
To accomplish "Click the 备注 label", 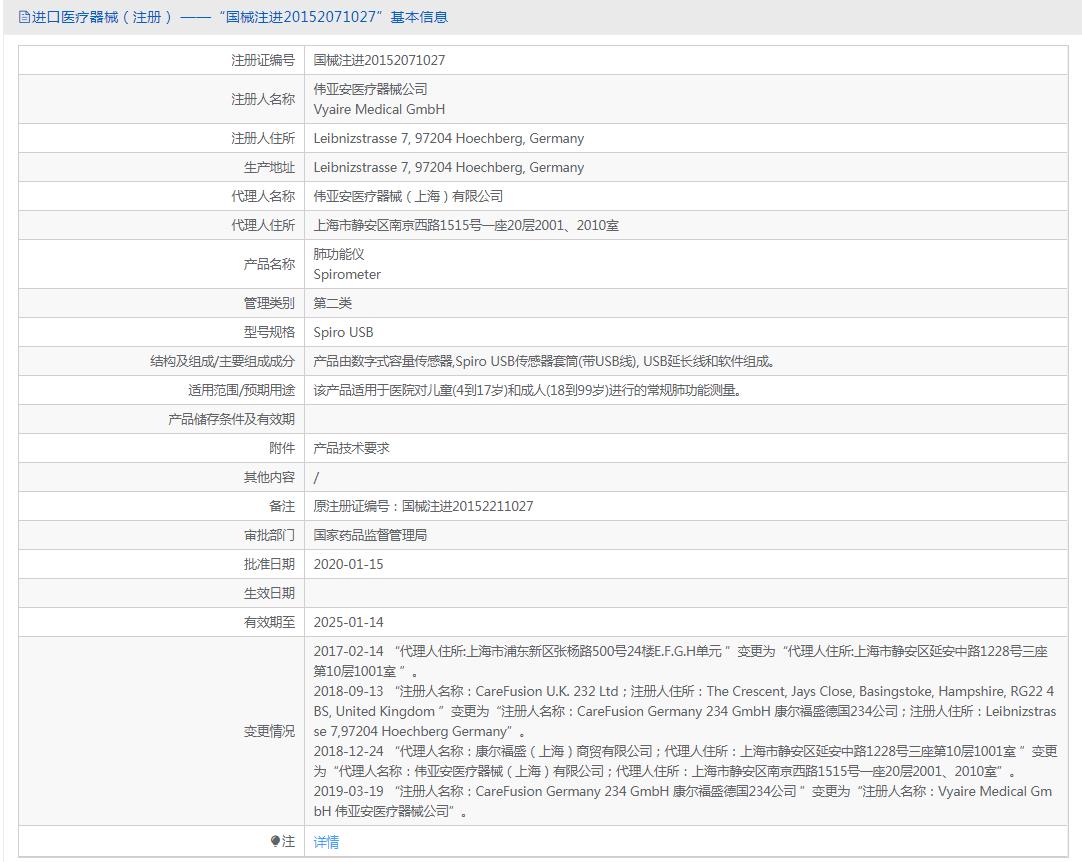I will coord(282,506).
